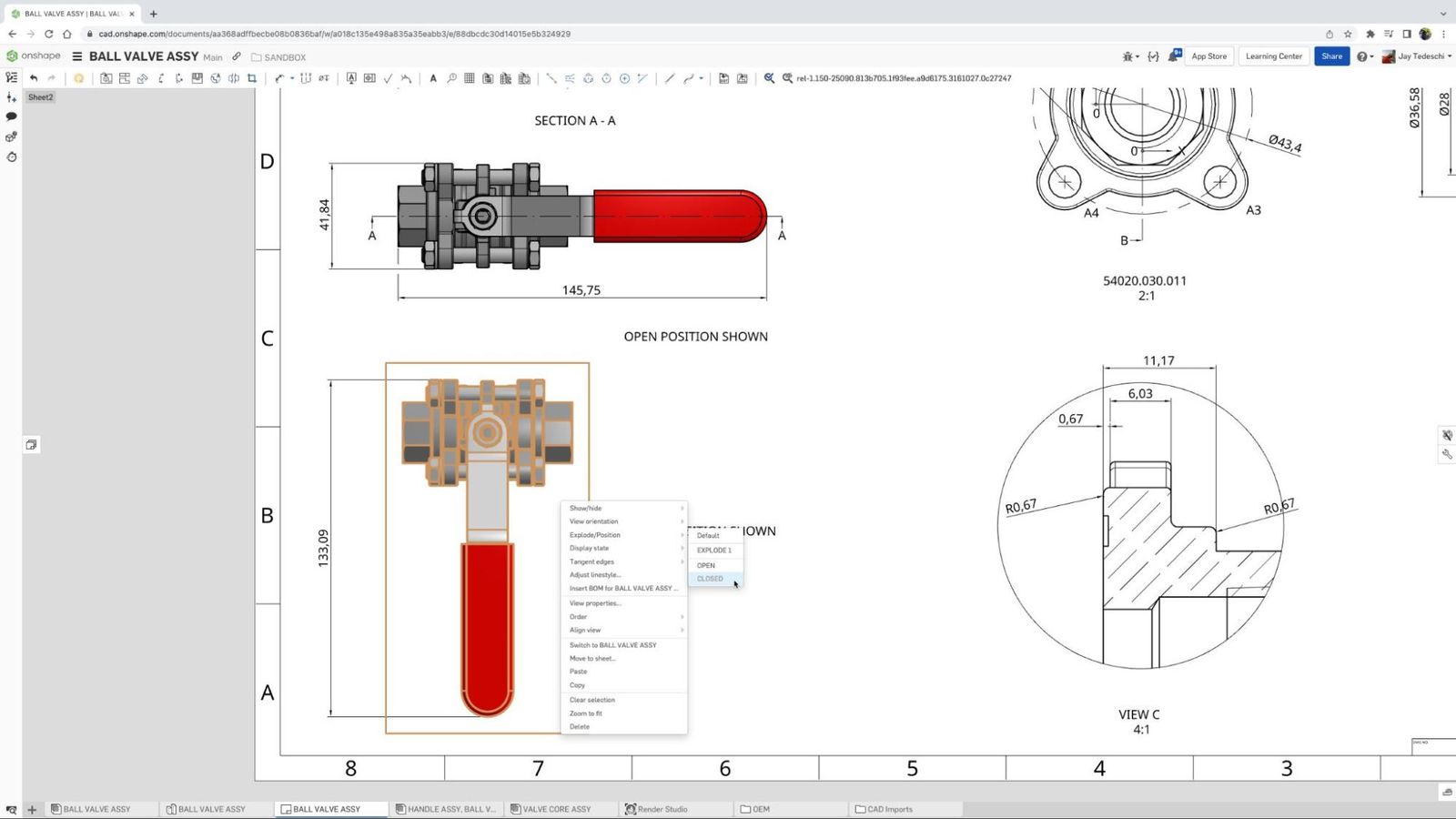Choose CLOSED in the Explode/Position submenu
This screenshot has height=819, width=1456.
711,579
